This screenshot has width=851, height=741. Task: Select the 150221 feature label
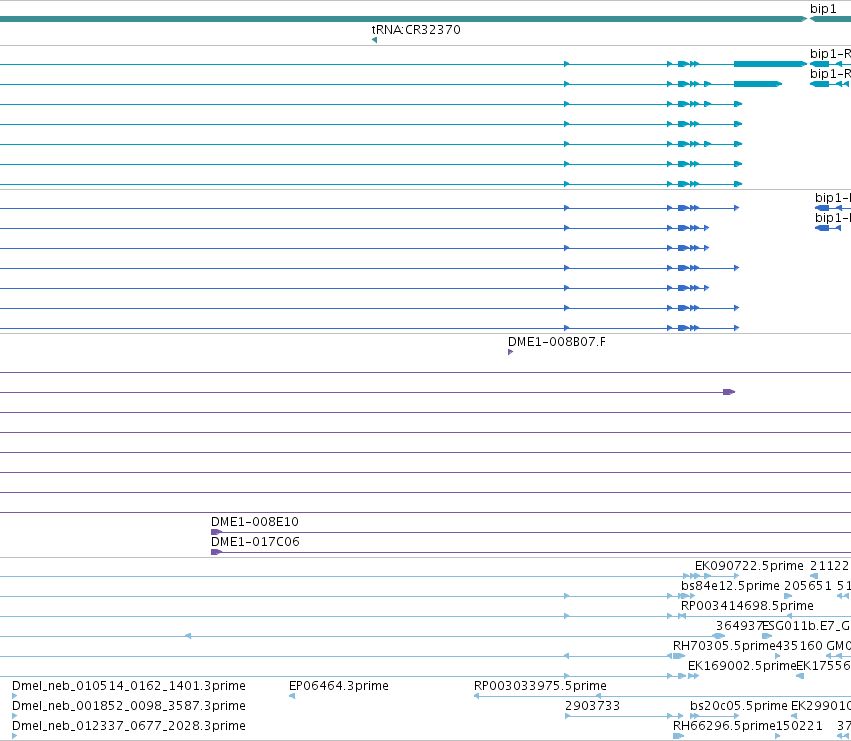tap(799, 726)
